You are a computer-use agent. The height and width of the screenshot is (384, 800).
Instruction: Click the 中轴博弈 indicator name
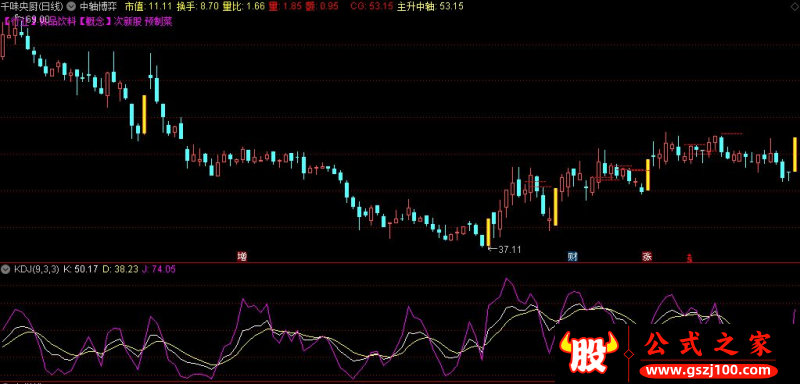(x=98, y=7)
